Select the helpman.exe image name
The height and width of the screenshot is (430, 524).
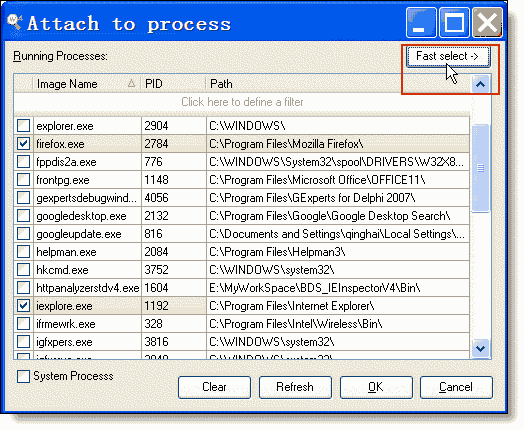(x=66, y=252)
